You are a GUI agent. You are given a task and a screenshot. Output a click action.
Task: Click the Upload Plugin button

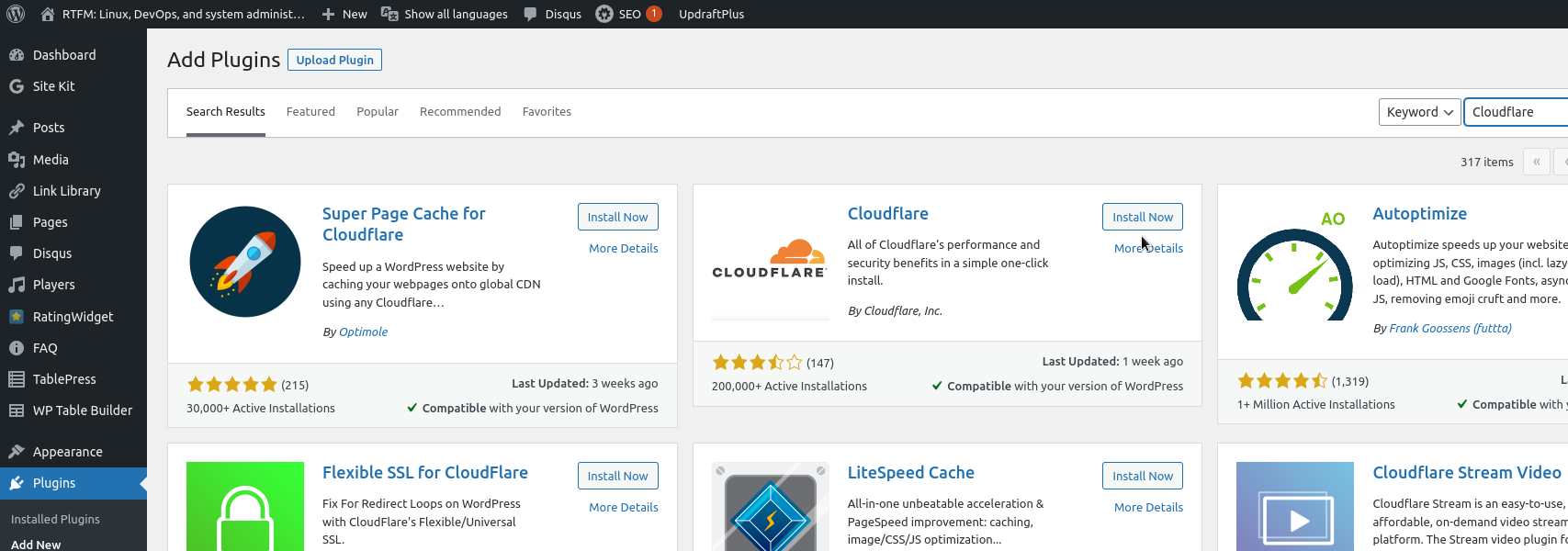pyautogui.click(x=335, y=60)
